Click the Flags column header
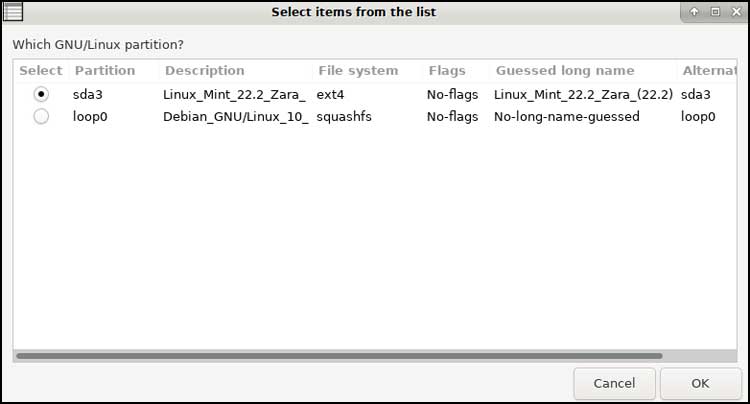The width and height of the screenshot is (750, 404). click(x=447, y=71)
